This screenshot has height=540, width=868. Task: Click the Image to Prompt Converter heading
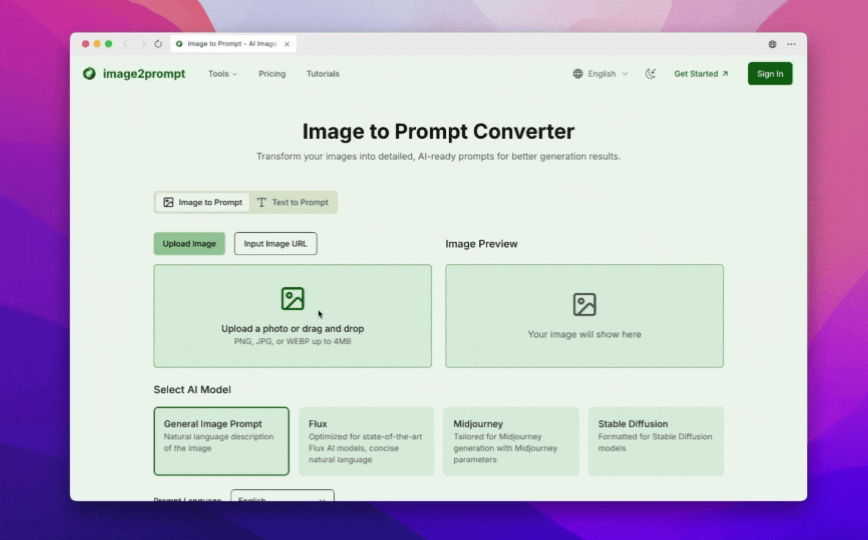tap(438, 131)
